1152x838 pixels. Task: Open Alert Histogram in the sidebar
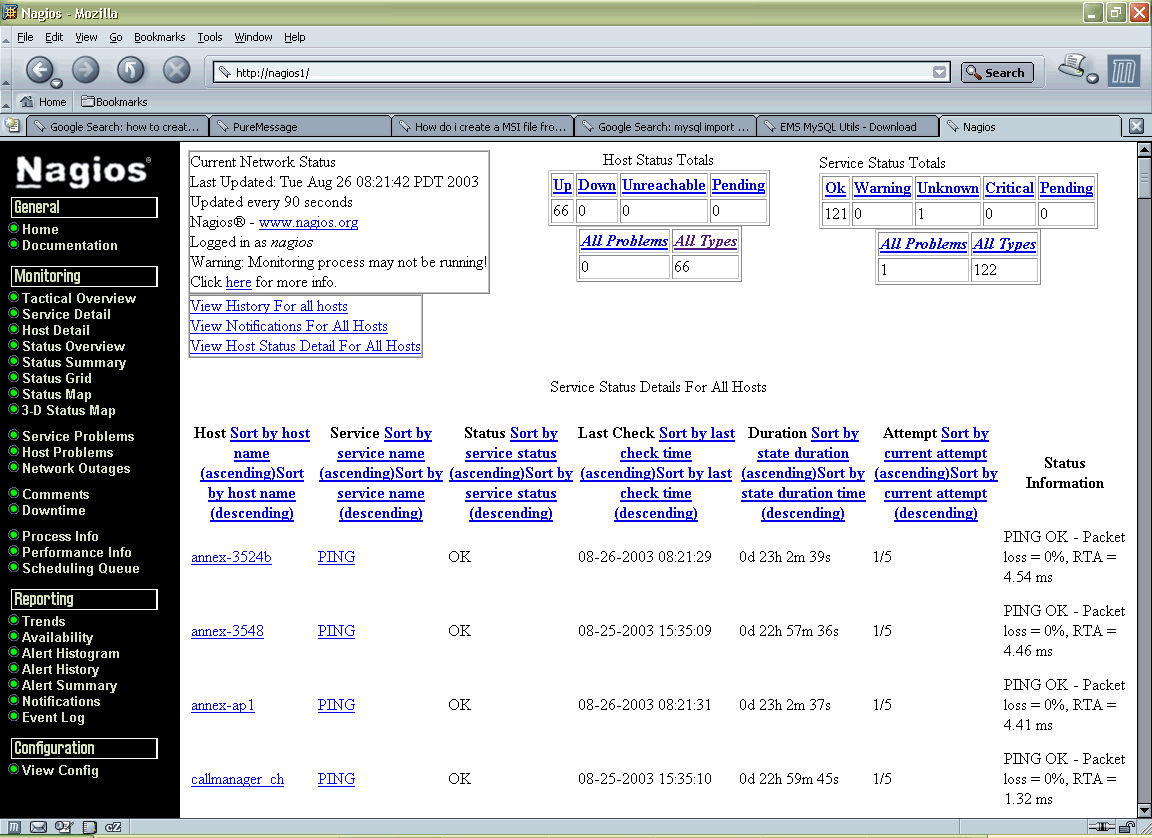tap(71, 654)
